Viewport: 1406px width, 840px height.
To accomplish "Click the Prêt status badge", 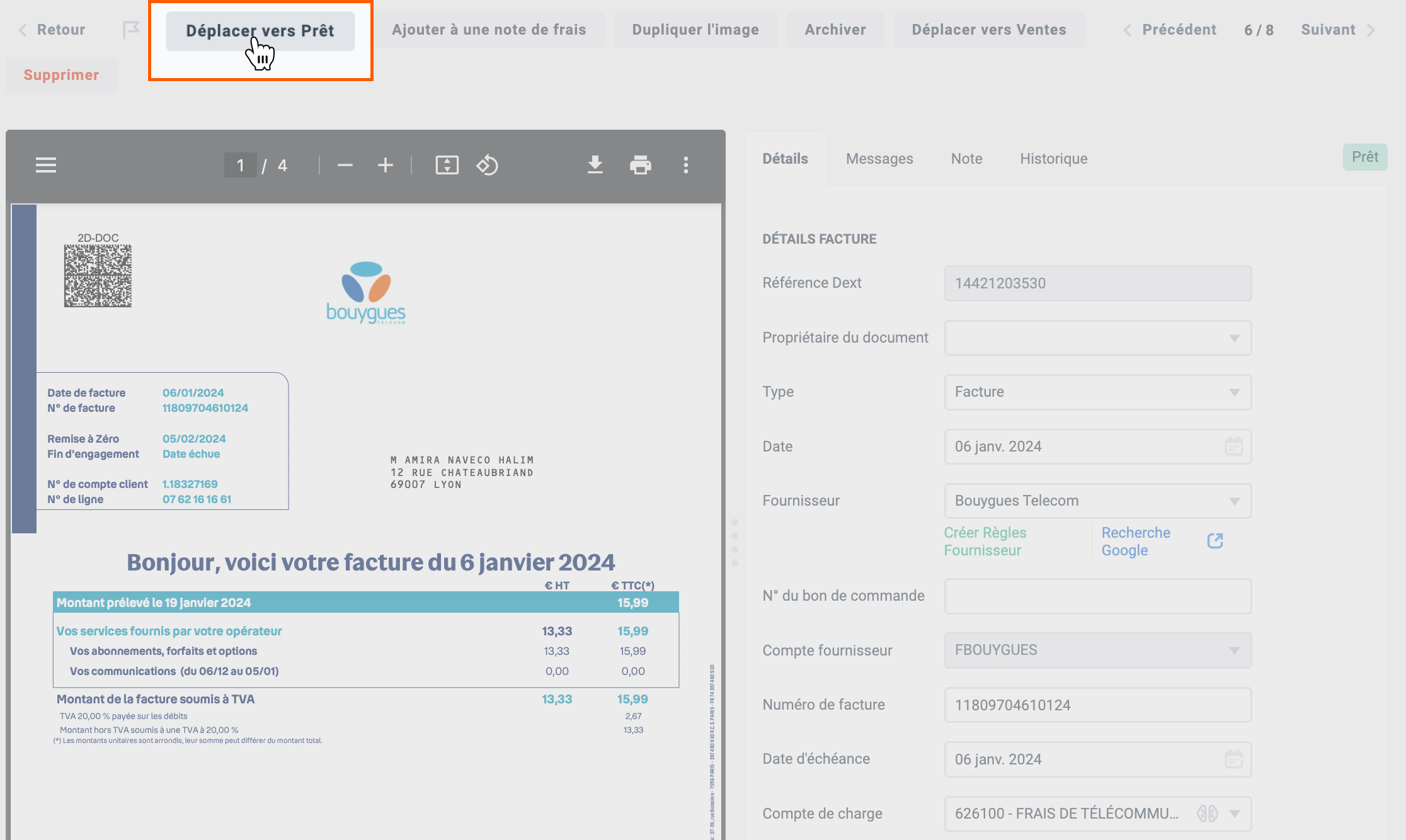I will (x=1364, y=157).
